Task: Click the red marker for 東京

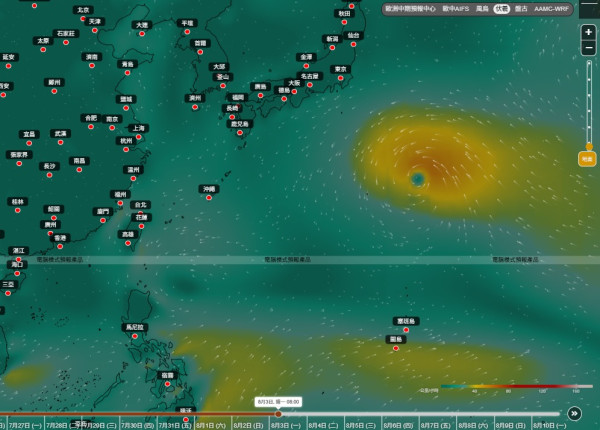Action: click(341, 78)
